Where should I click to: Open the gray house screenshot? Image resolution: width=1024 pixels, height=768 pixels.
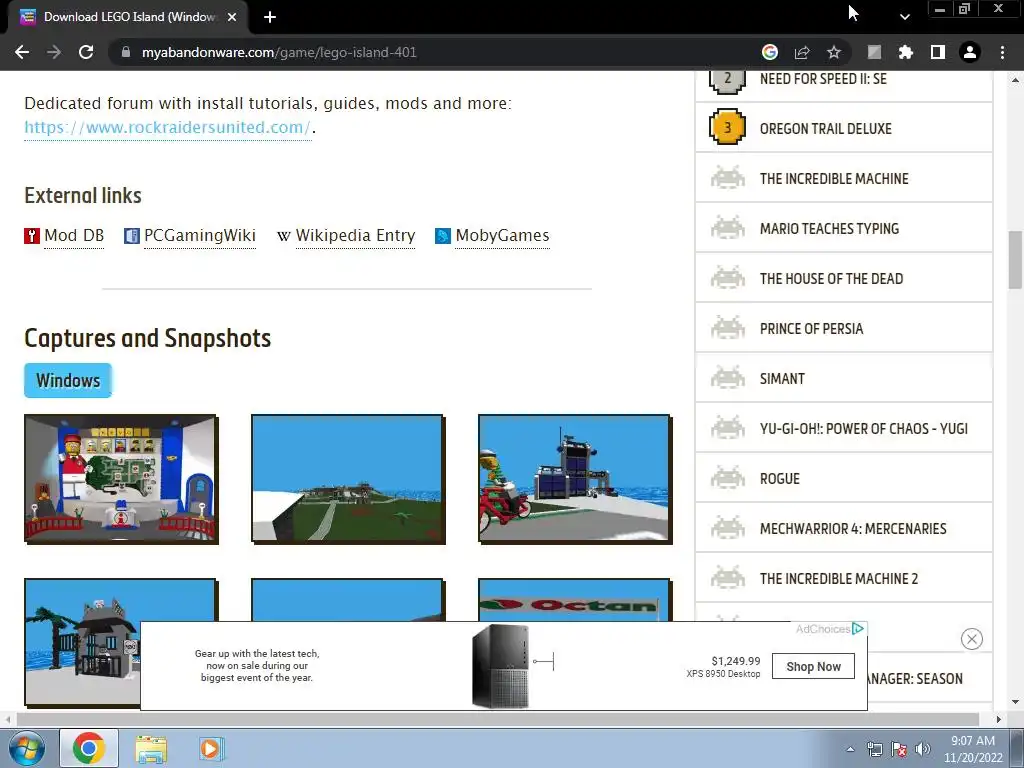click(82, 642)
